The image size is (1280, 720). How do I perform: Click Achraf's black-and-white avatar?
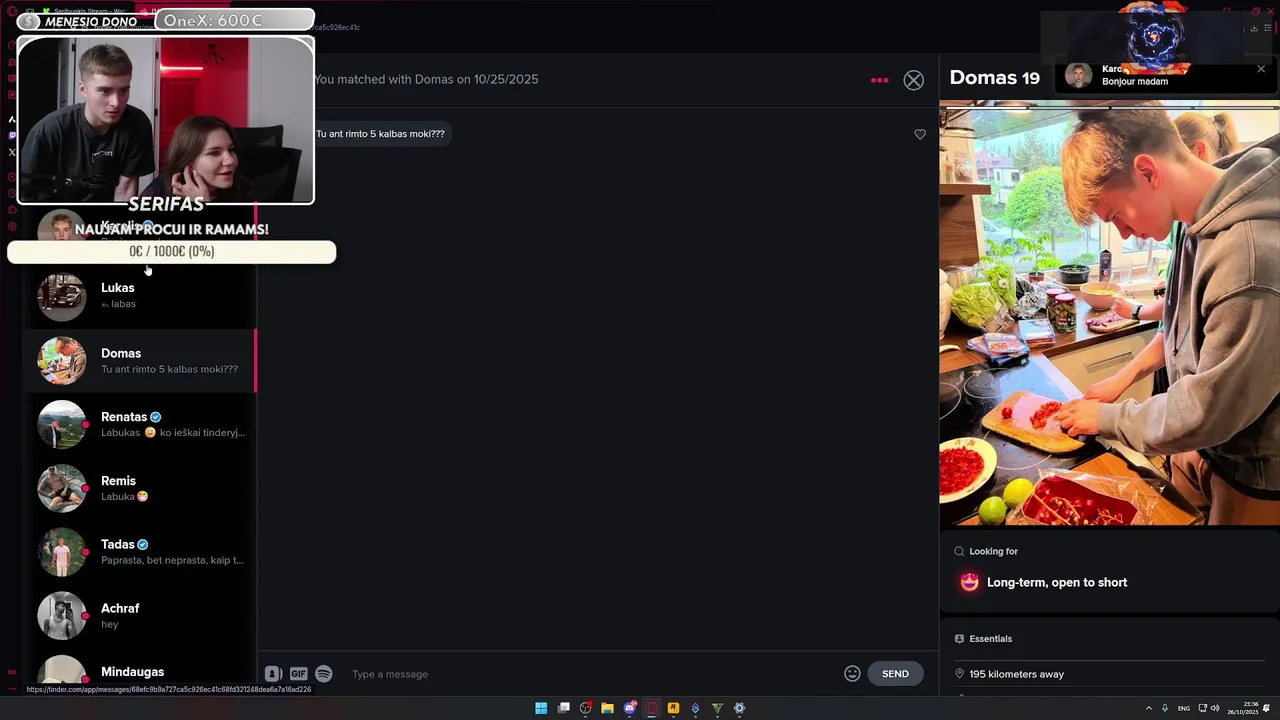(x=62, y=616)
